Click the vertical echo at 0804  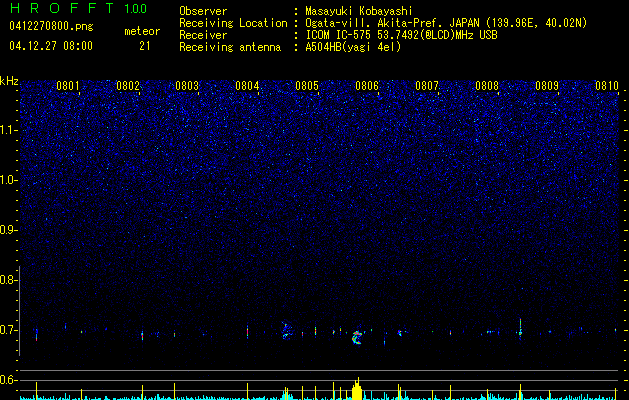point(248,332)
